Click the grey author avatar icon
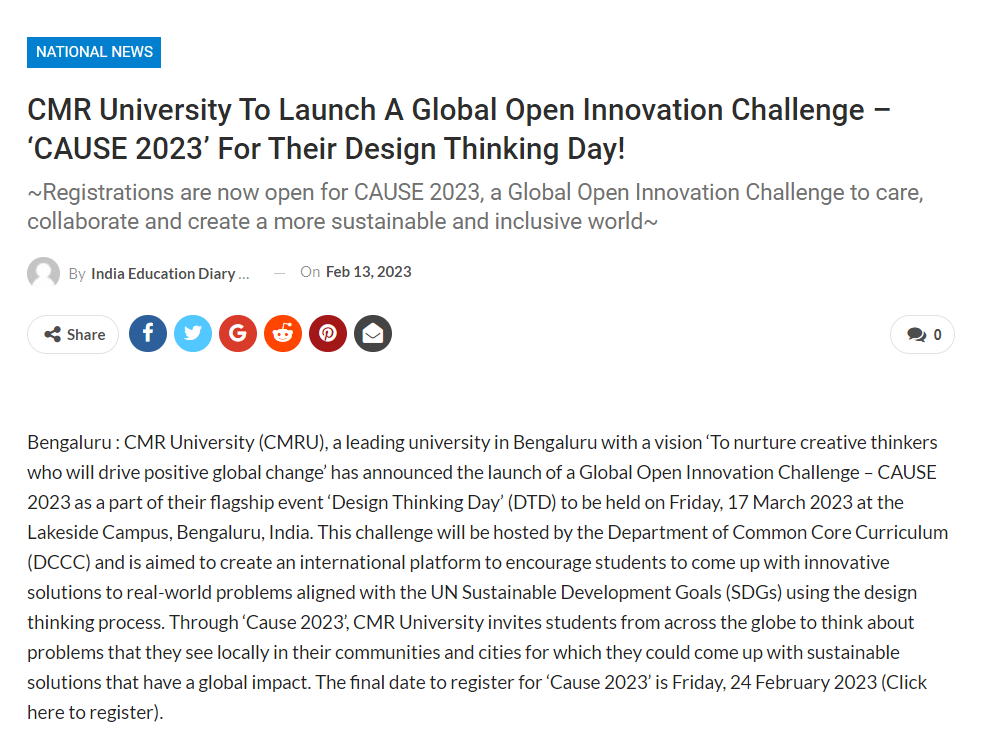Viewport: 989px width, 732px height. [x=43, y=273]
